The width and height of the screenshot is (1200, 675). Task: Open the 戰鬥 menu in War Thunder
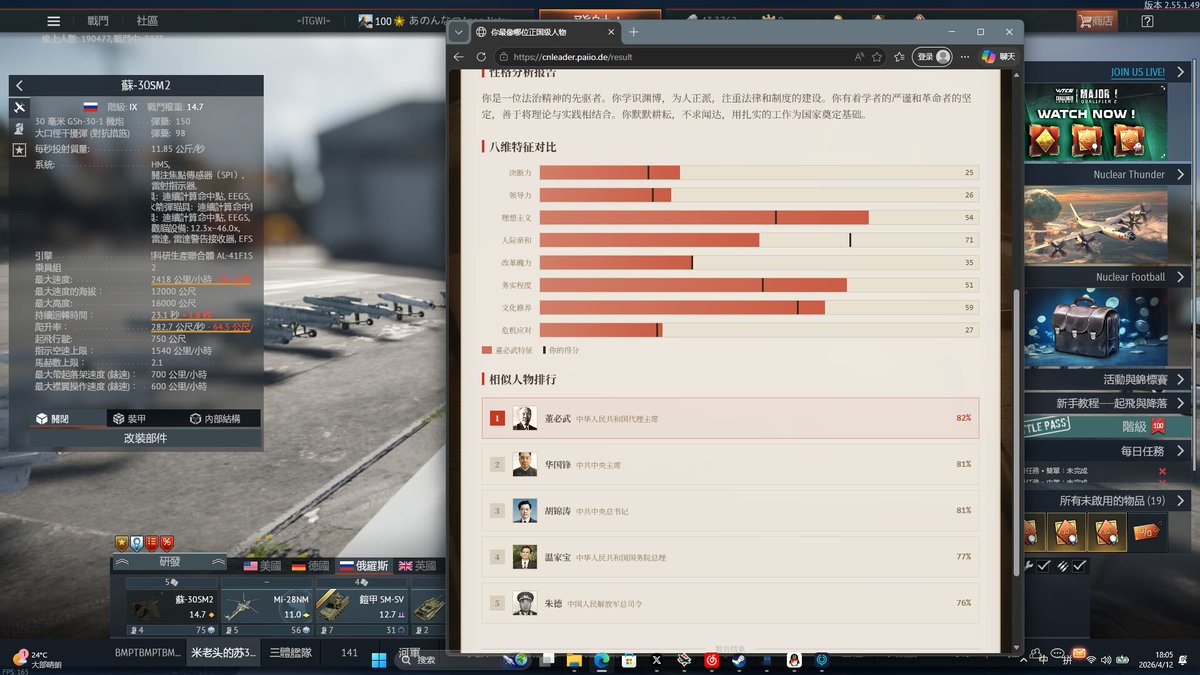tap(98, 21)
